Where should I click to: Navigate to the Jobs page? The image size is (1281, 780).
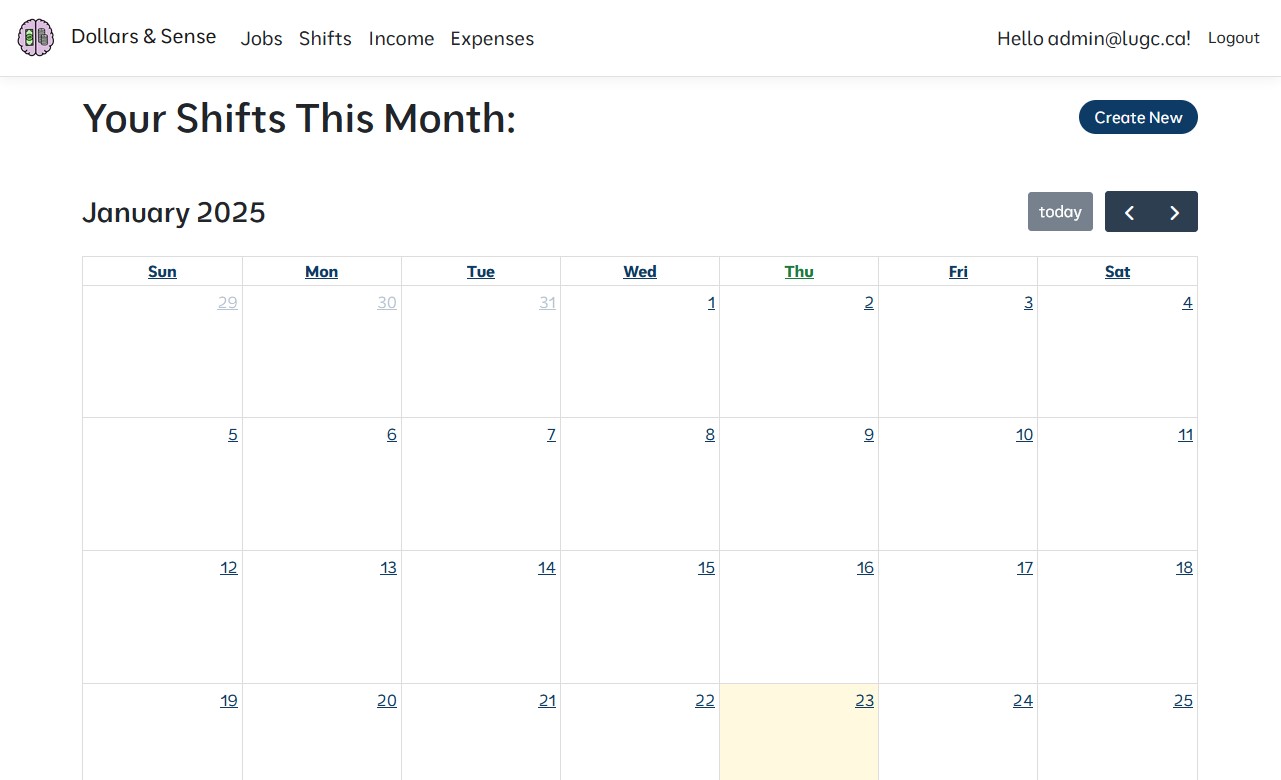click(x=261, y=39)
